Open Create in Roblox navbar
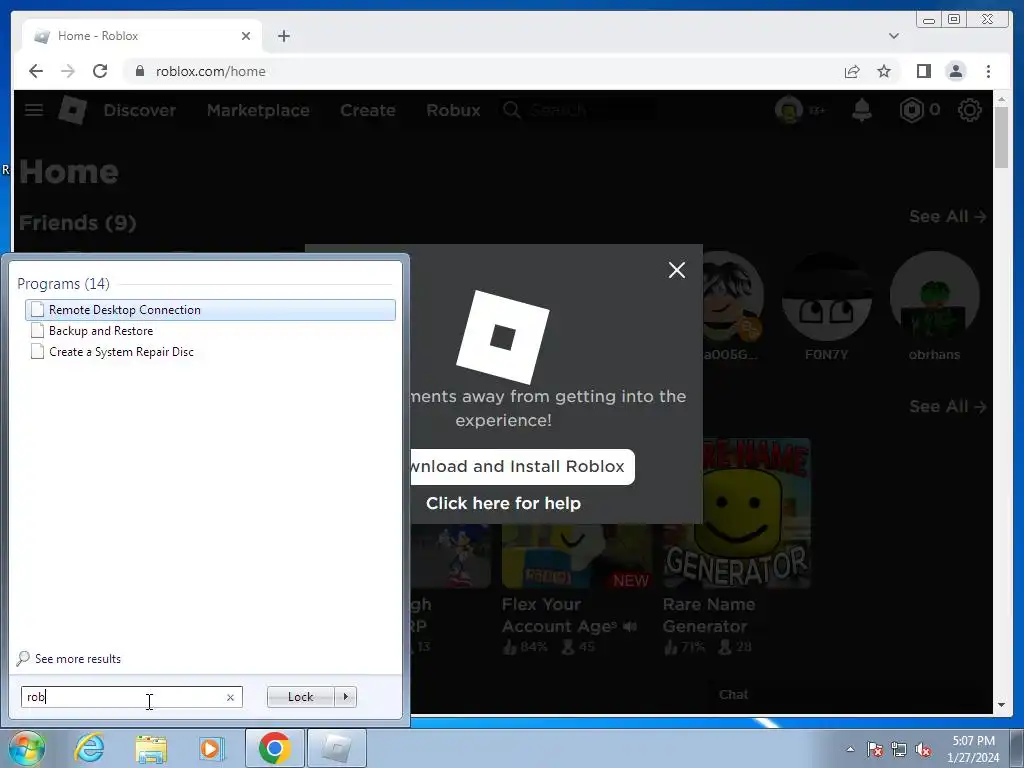 [x=368, y=110]
